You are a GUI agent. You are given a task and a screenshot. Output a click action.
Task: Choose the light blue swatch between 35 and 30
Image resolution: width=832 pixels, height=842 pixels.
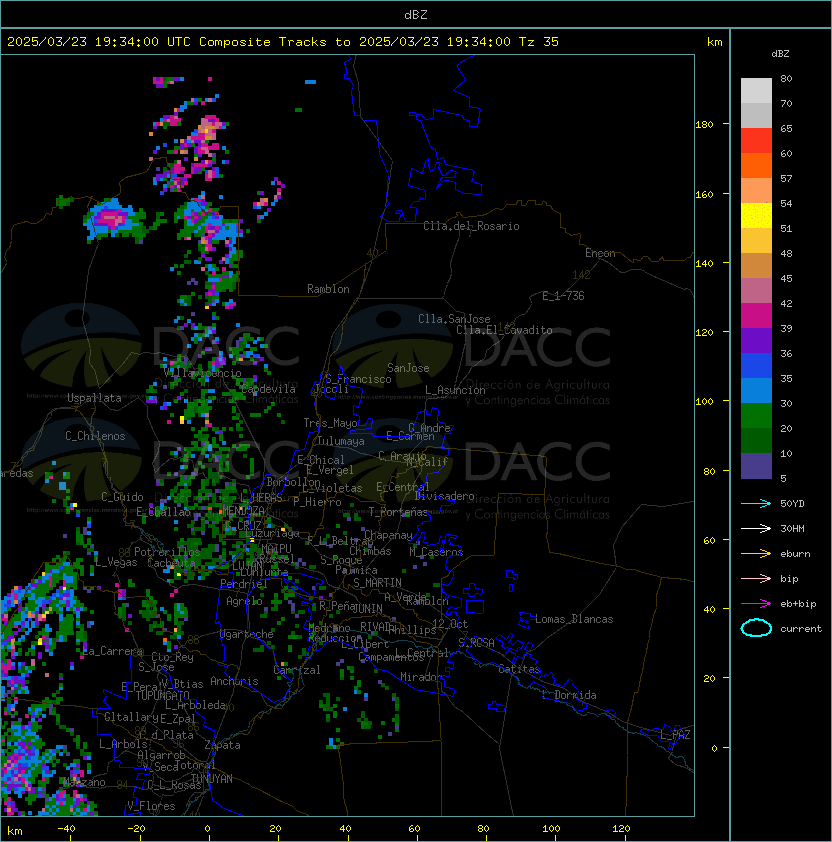click(x=756, y=390)
